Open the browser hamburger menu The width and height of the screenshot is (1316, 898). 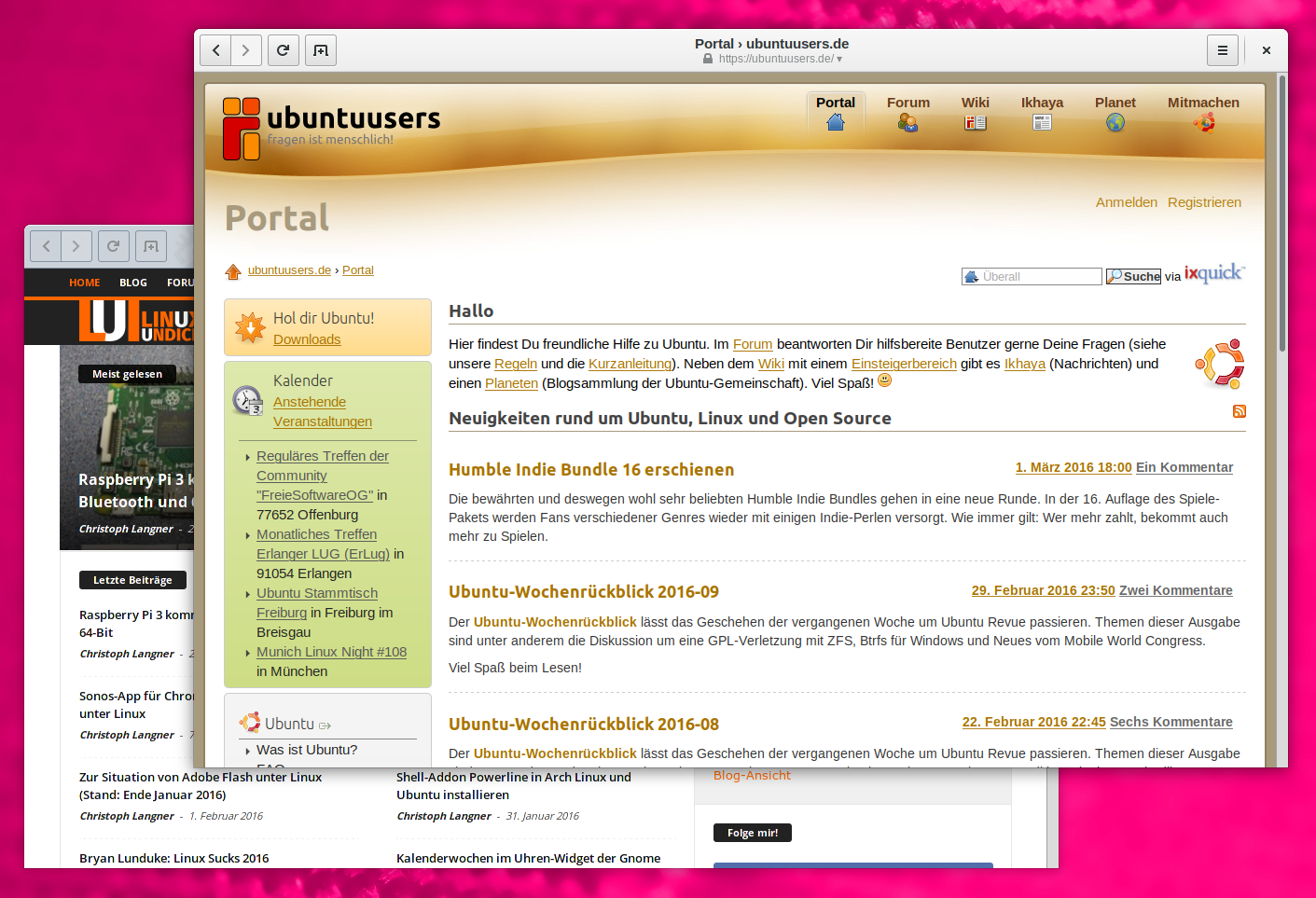[1222, 49]
